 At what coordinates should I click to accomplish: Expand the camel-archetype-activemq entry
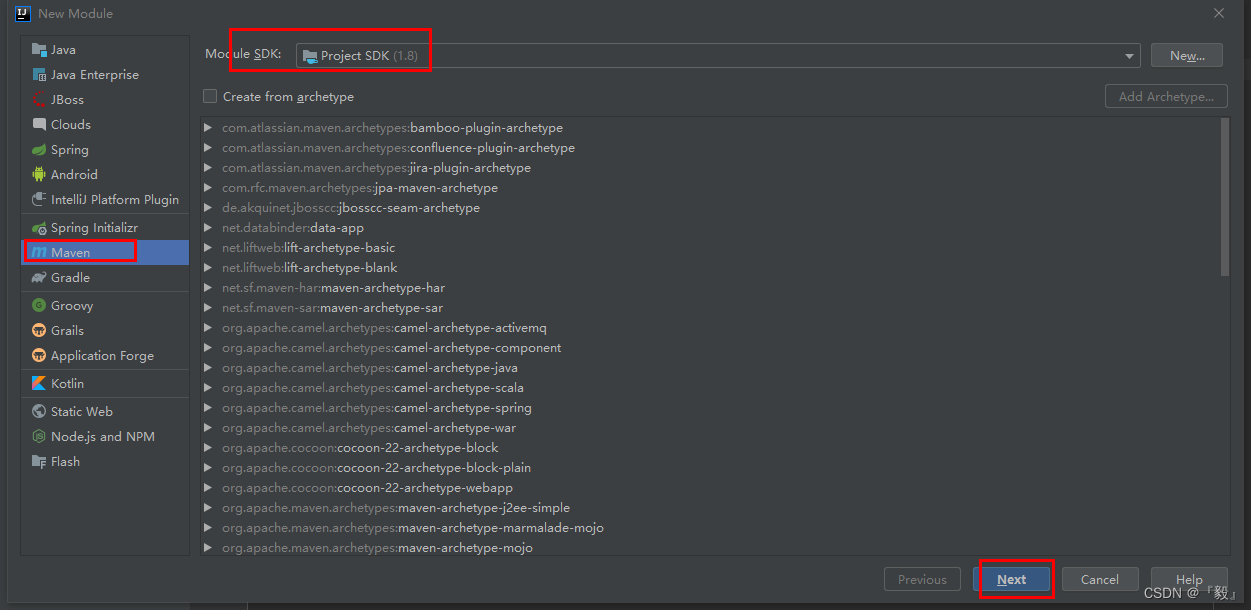tap(208, 328)
